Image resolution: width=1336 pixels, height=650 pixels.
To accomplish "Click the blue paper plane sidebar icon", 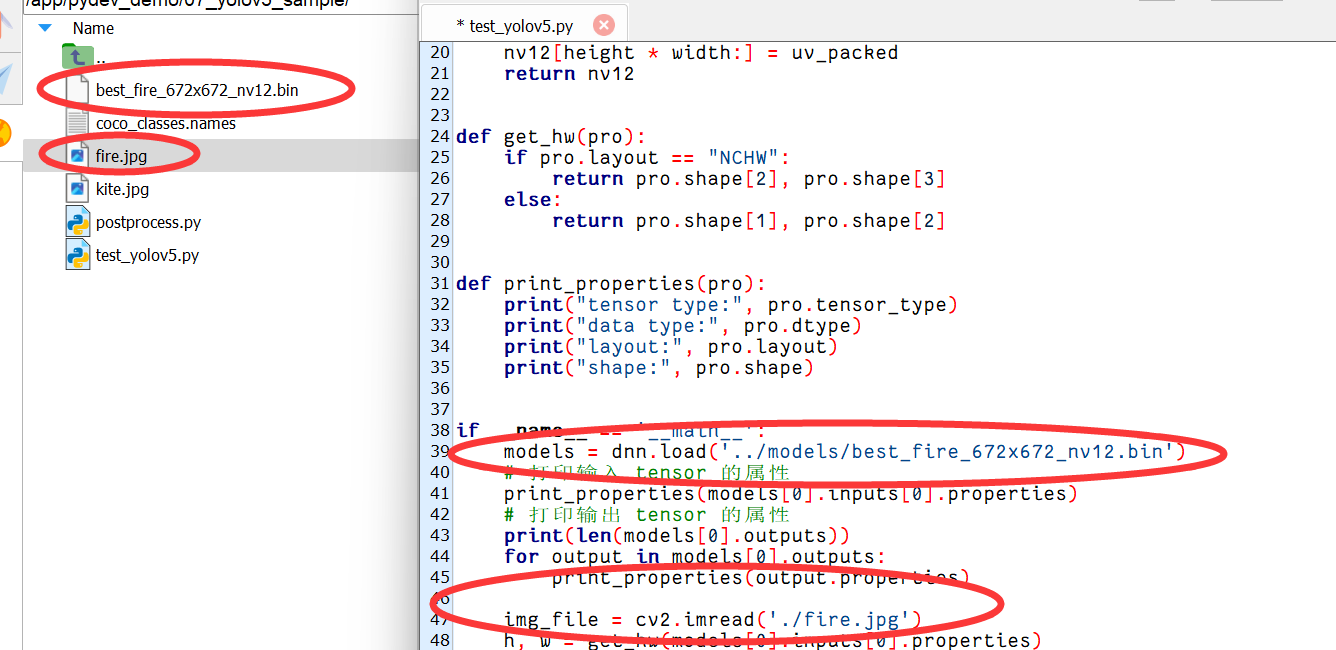I will pos(5,80).
